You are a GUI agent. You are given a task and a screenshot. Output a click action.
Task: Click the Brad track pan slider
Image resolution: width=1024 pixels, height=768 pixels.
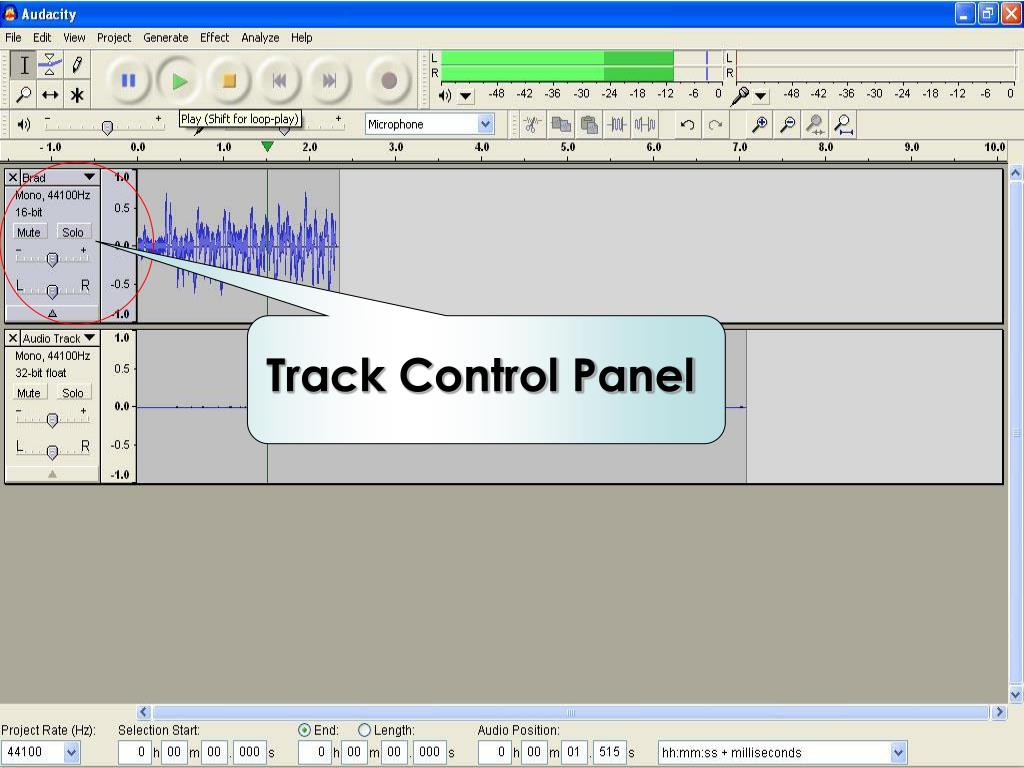(x=52, y=290)
